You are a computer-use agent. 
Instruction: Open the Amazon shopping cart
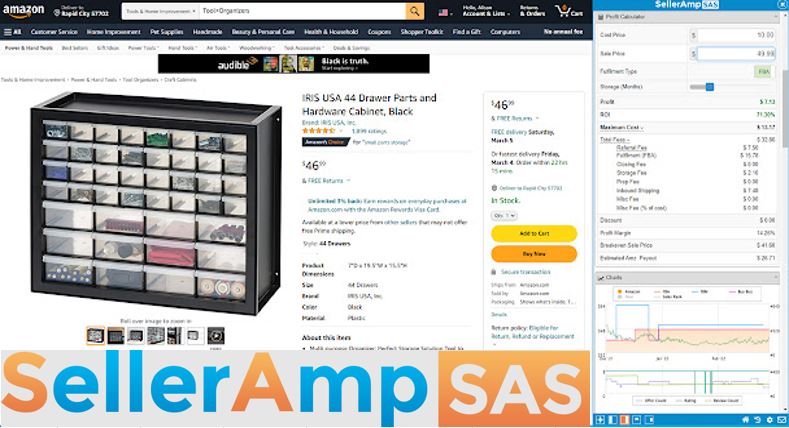(x=569, y=11)
